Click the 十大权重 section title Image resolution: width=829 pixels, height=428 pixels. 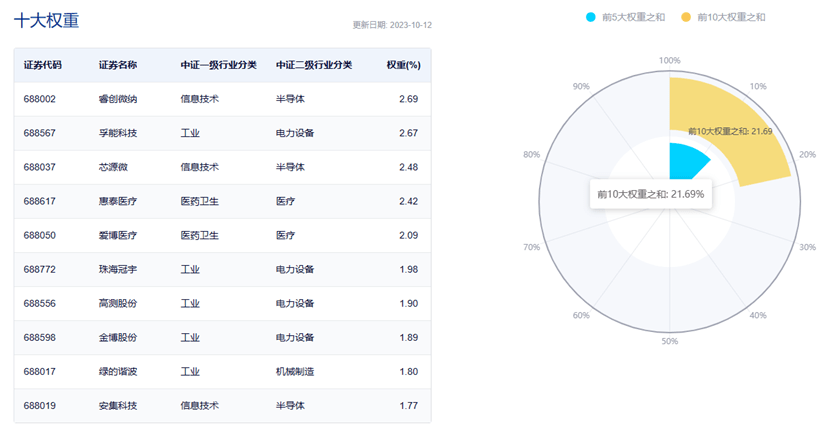(x=46, y=20)
